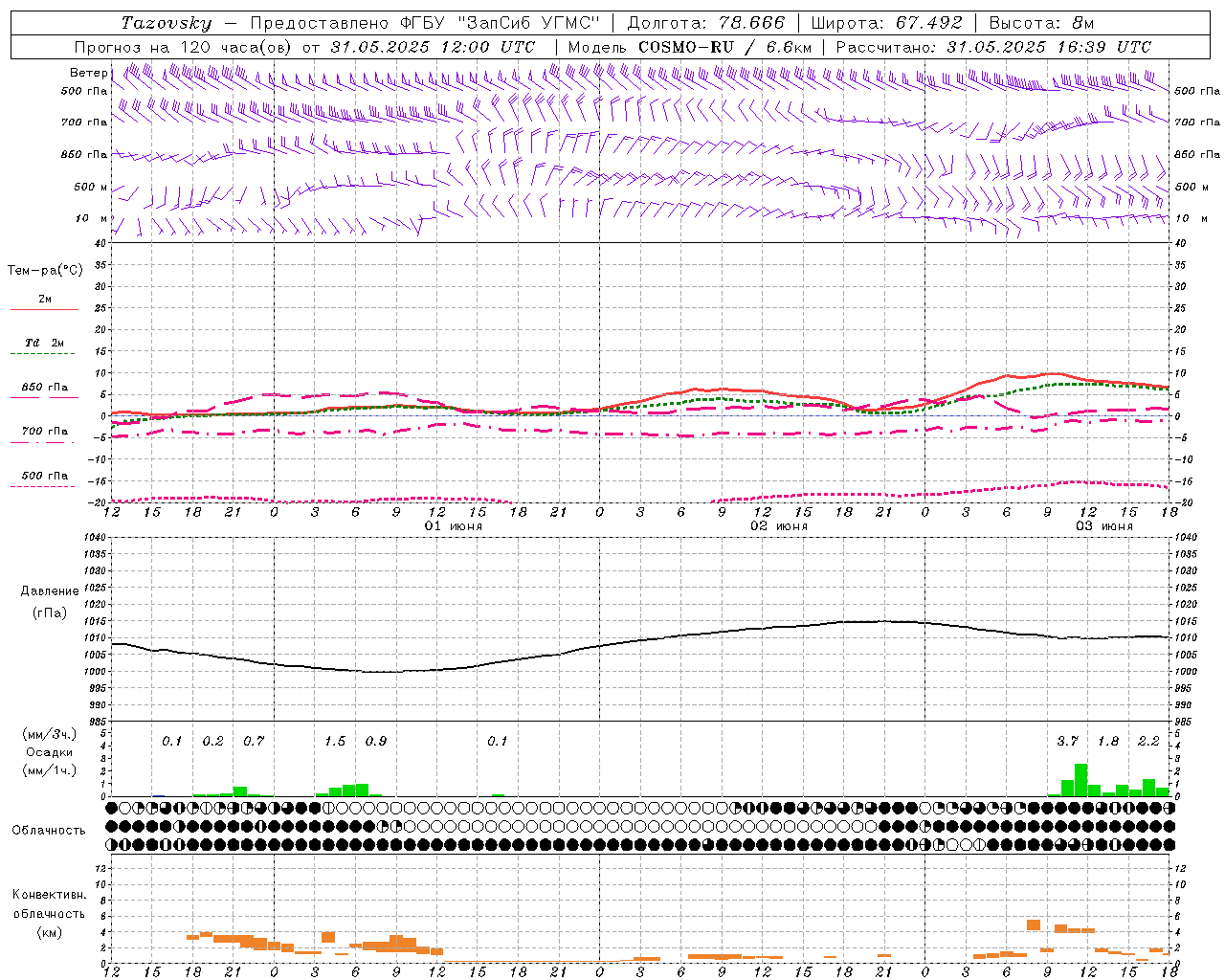Click the "Предоставлено ФГБУ ЗапСиб УГМС" text

point(425,23)
